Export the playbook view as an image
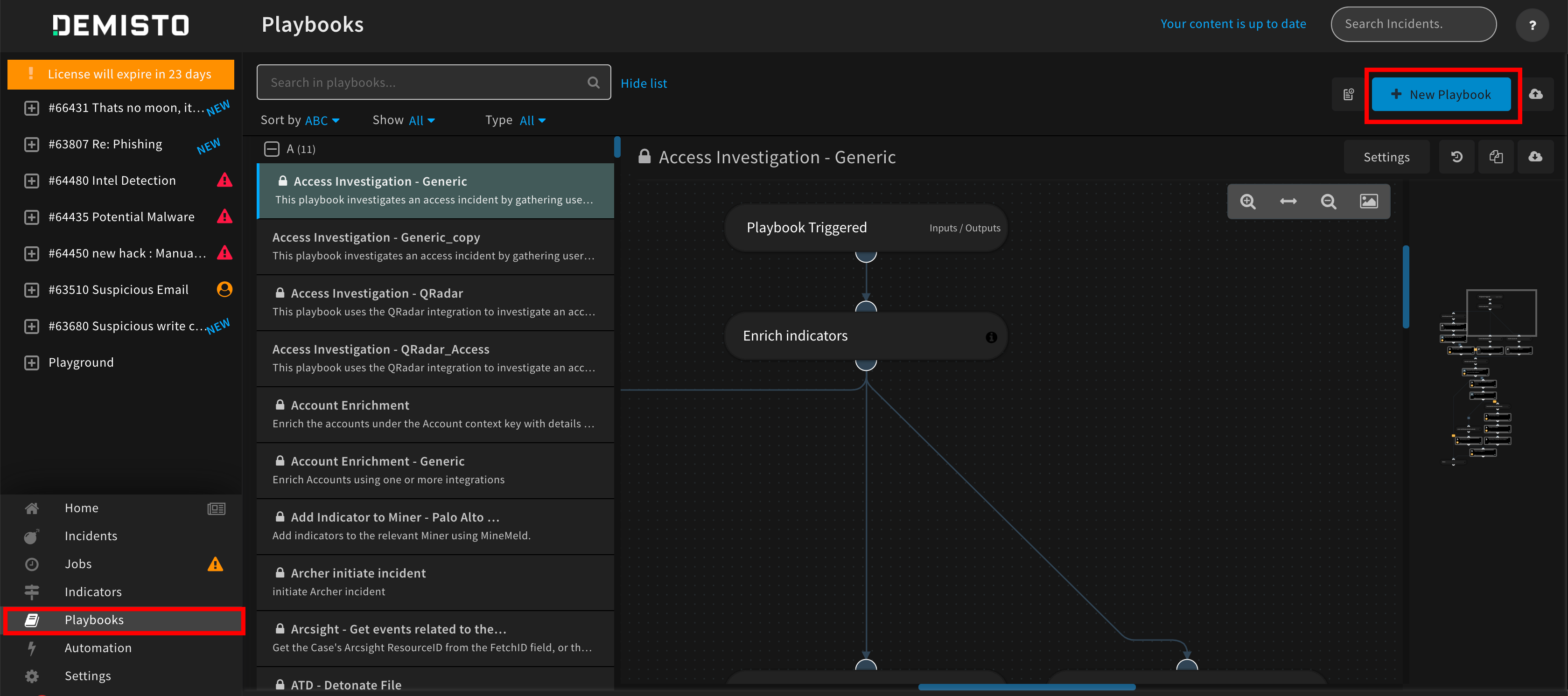This screenshot has width=1568, height=696. 1368,202
